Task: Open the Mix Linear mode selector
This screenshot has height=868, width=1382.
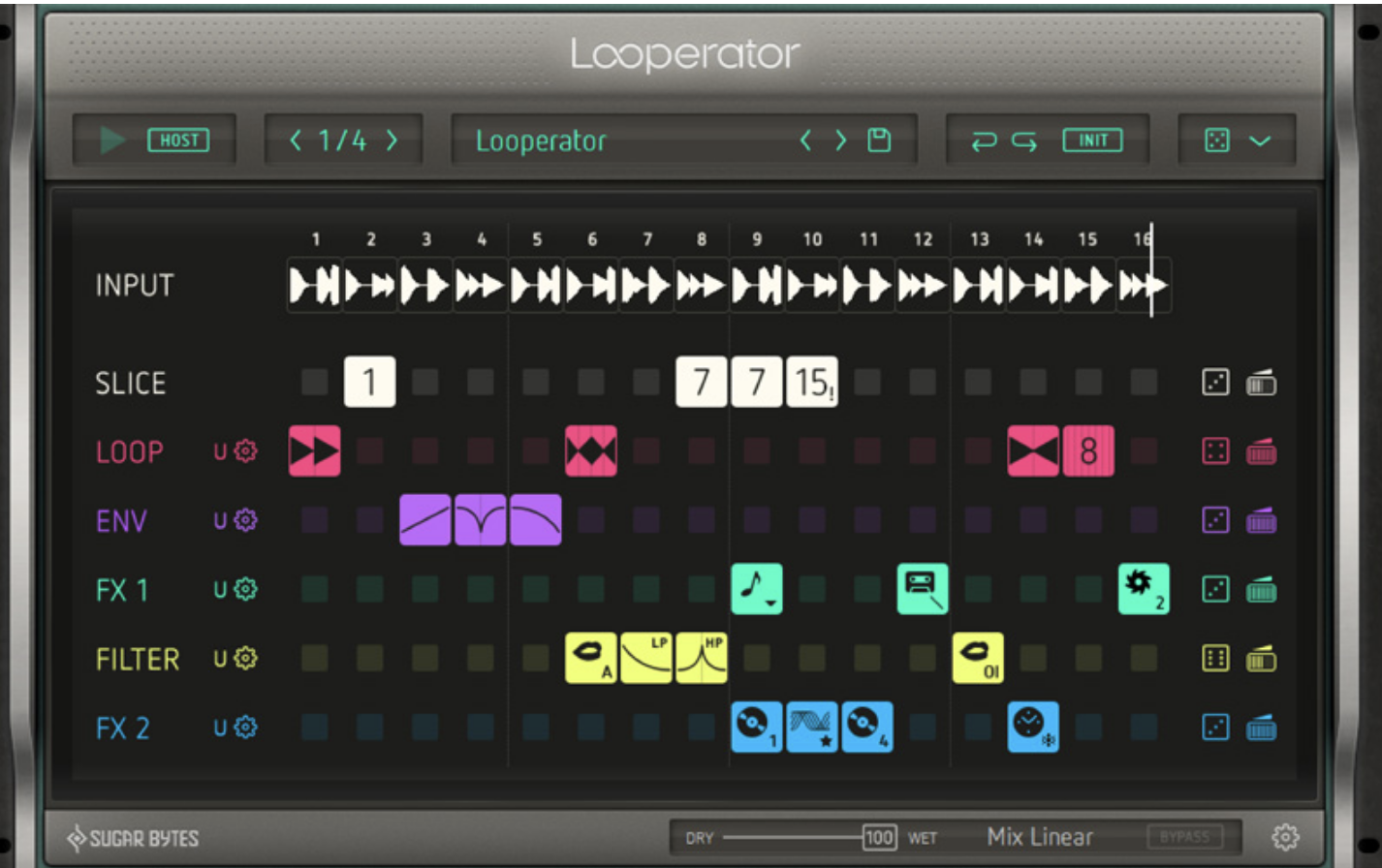Action: tap(1040, 837)
